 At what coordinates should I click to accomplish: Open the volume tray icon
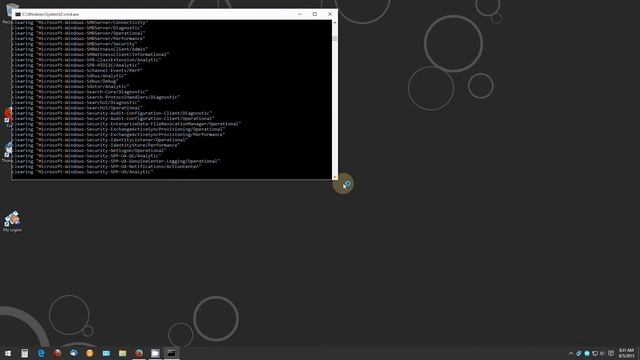tap(602, 353)
